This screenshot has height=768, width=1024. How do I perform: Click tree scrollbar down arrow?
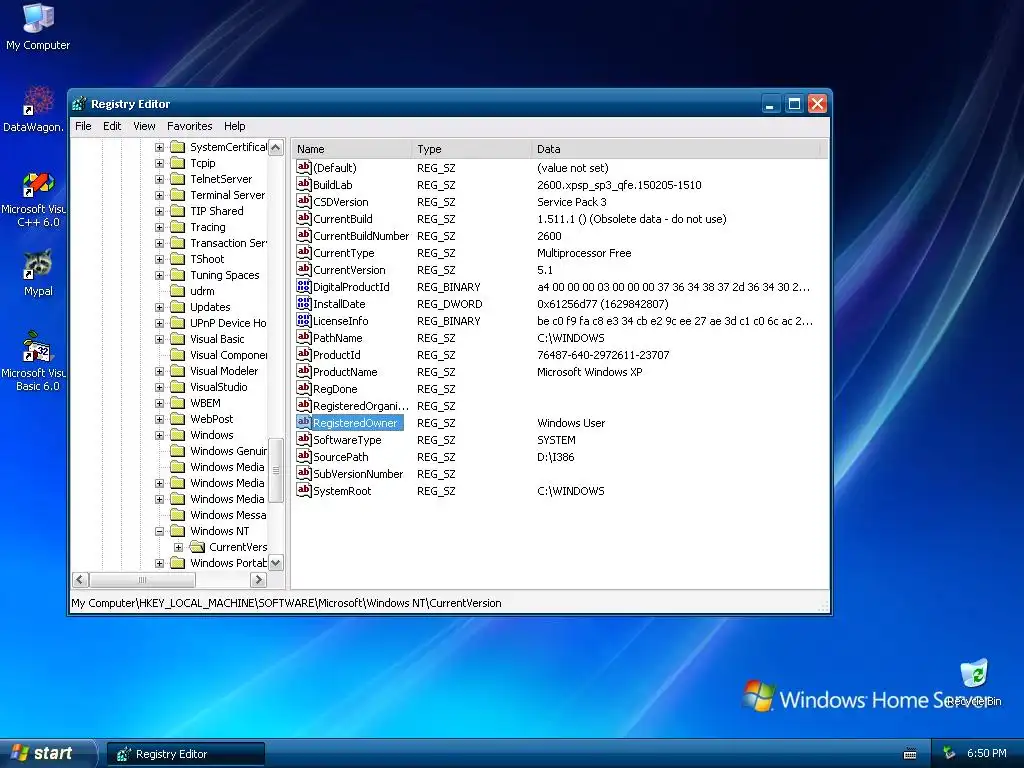tap(276, 562)
